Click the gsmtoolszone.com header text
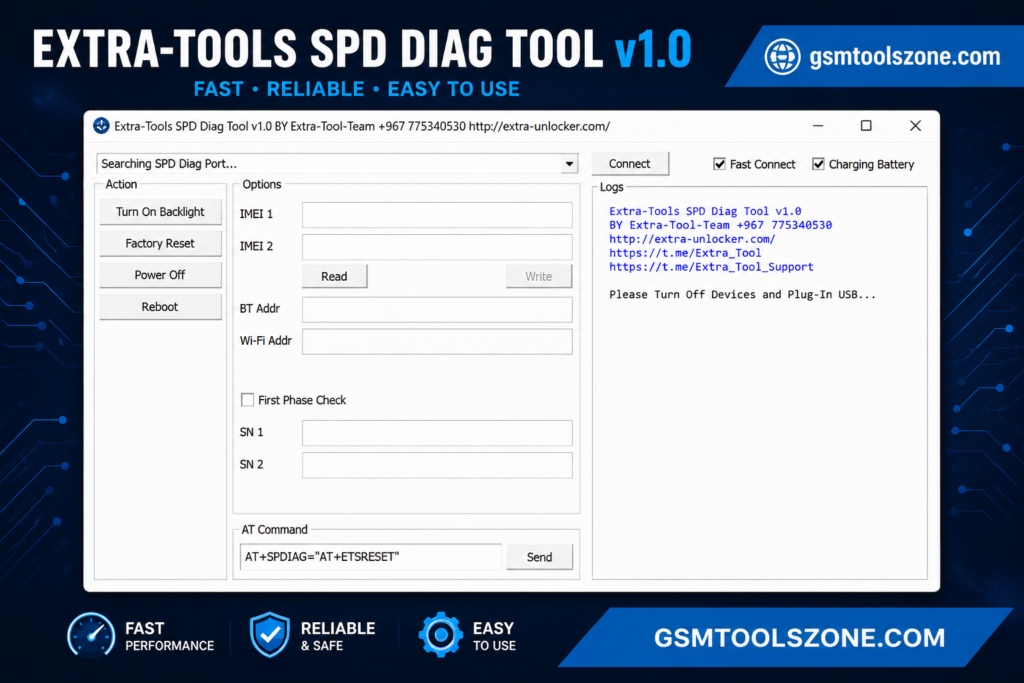1024x683 pixels. [x=904, y=57]
